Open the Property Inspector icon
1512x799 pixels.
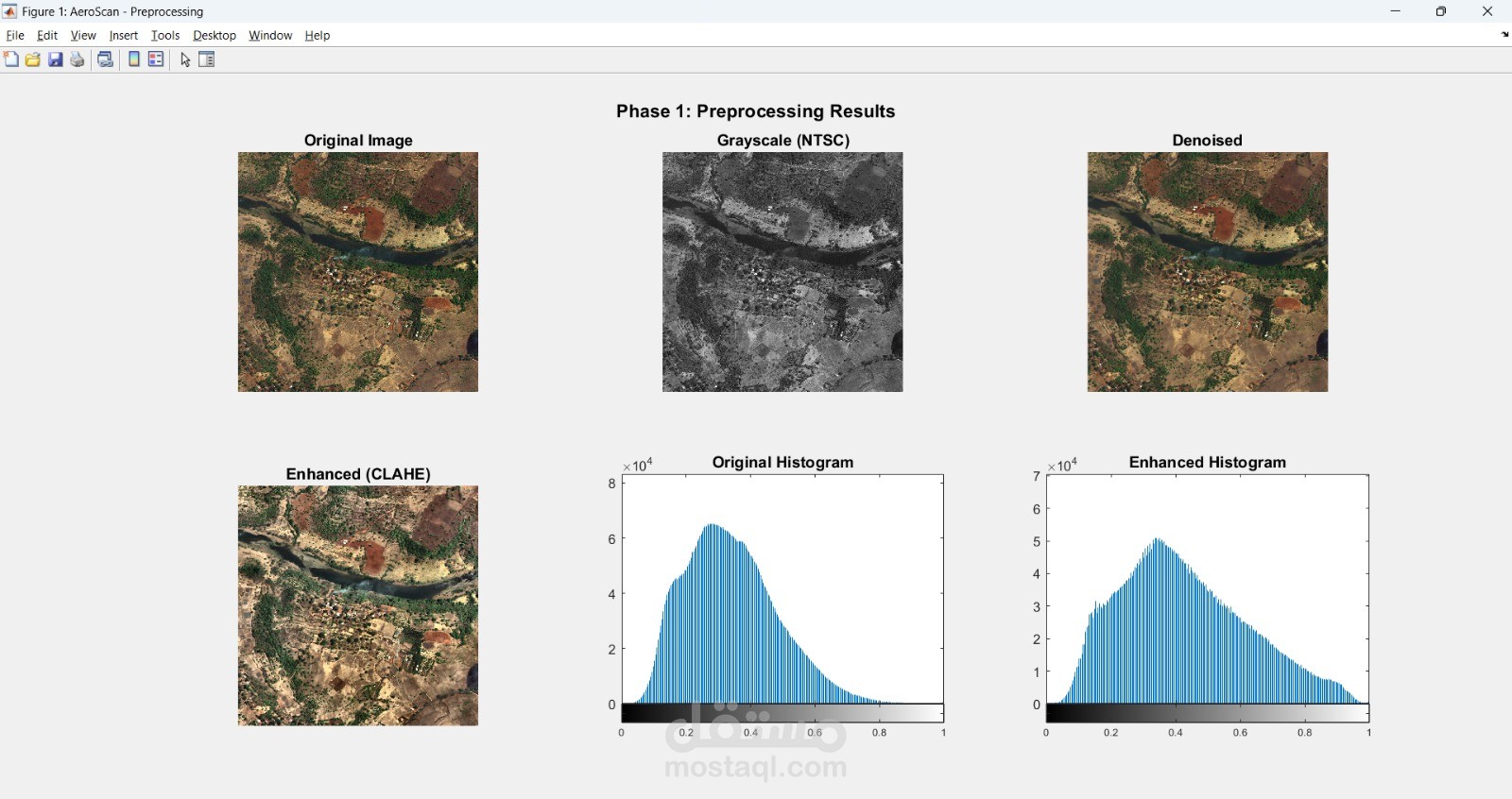click(x=207, y=59)
